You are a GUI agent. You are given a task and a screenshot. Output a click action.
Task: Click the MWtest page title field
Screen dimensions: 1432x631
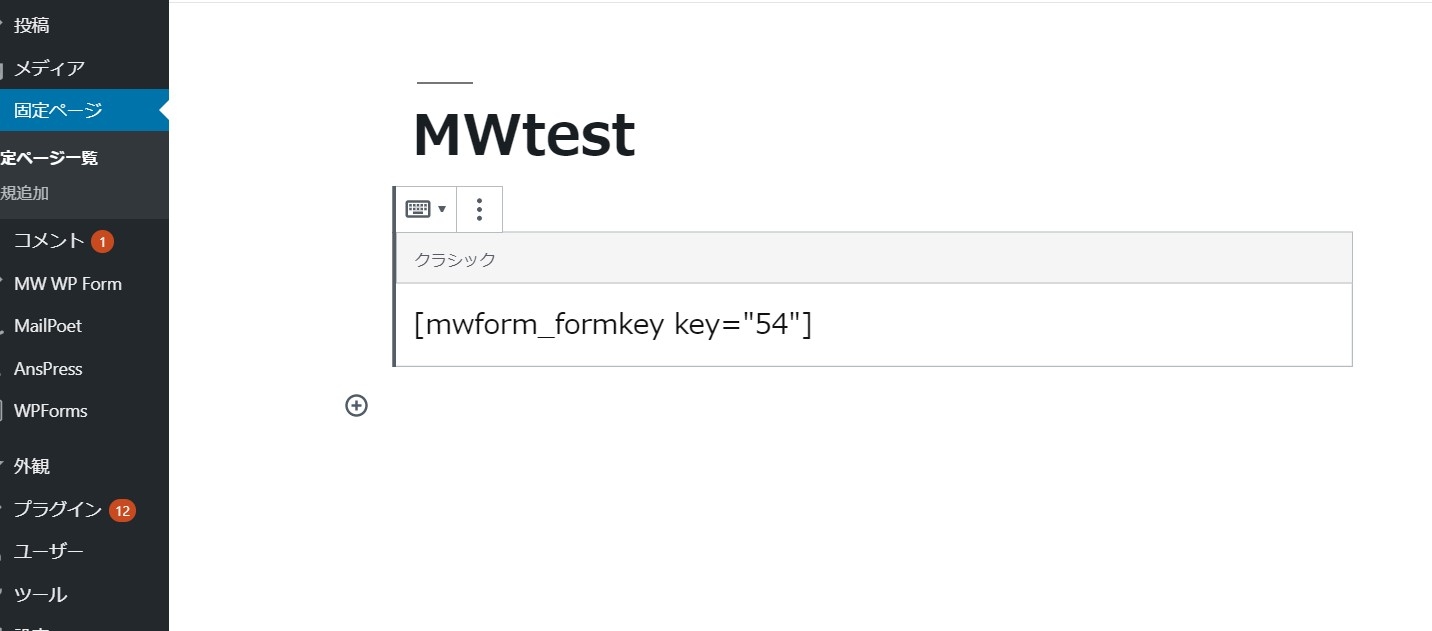[523, 135]
